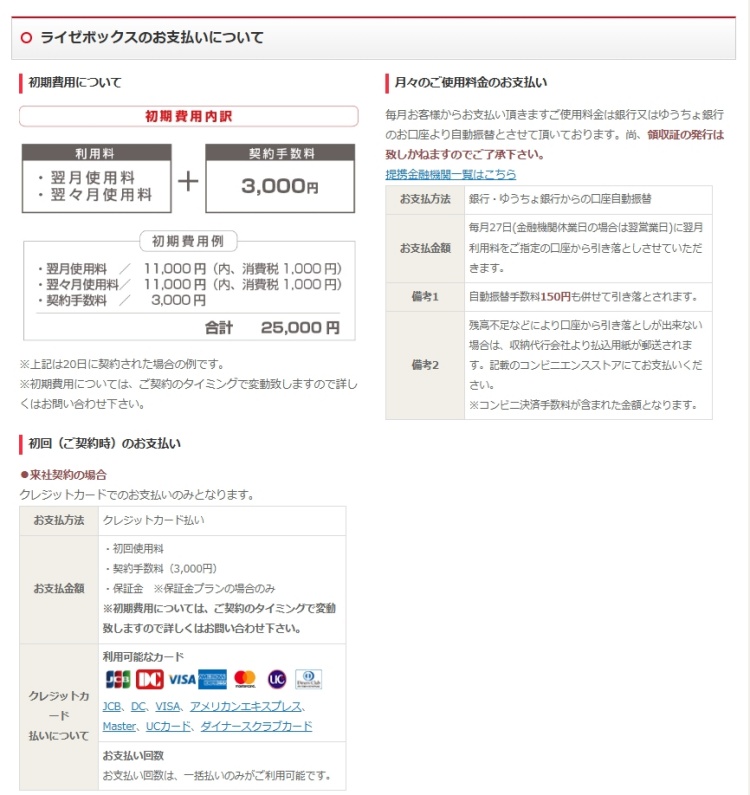Image resolution: width=750 pixels, height=795 pixels.
Task: Click the VISA card logo icon
Action: tap(182, 679)
